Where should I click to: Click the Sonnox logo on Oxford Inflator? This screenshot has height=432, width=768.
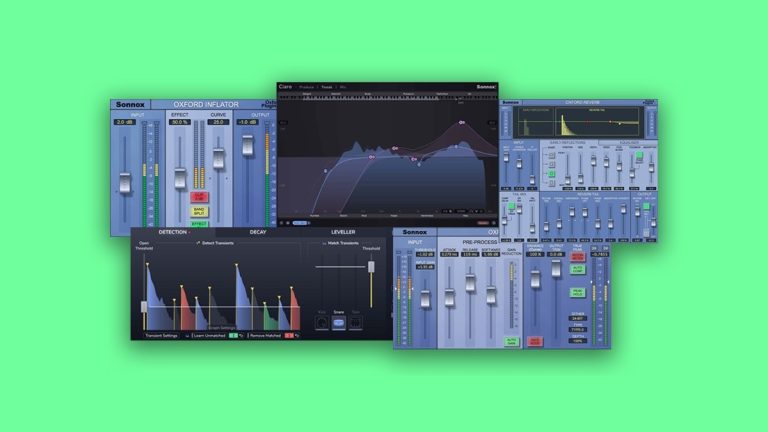point(130,104)
